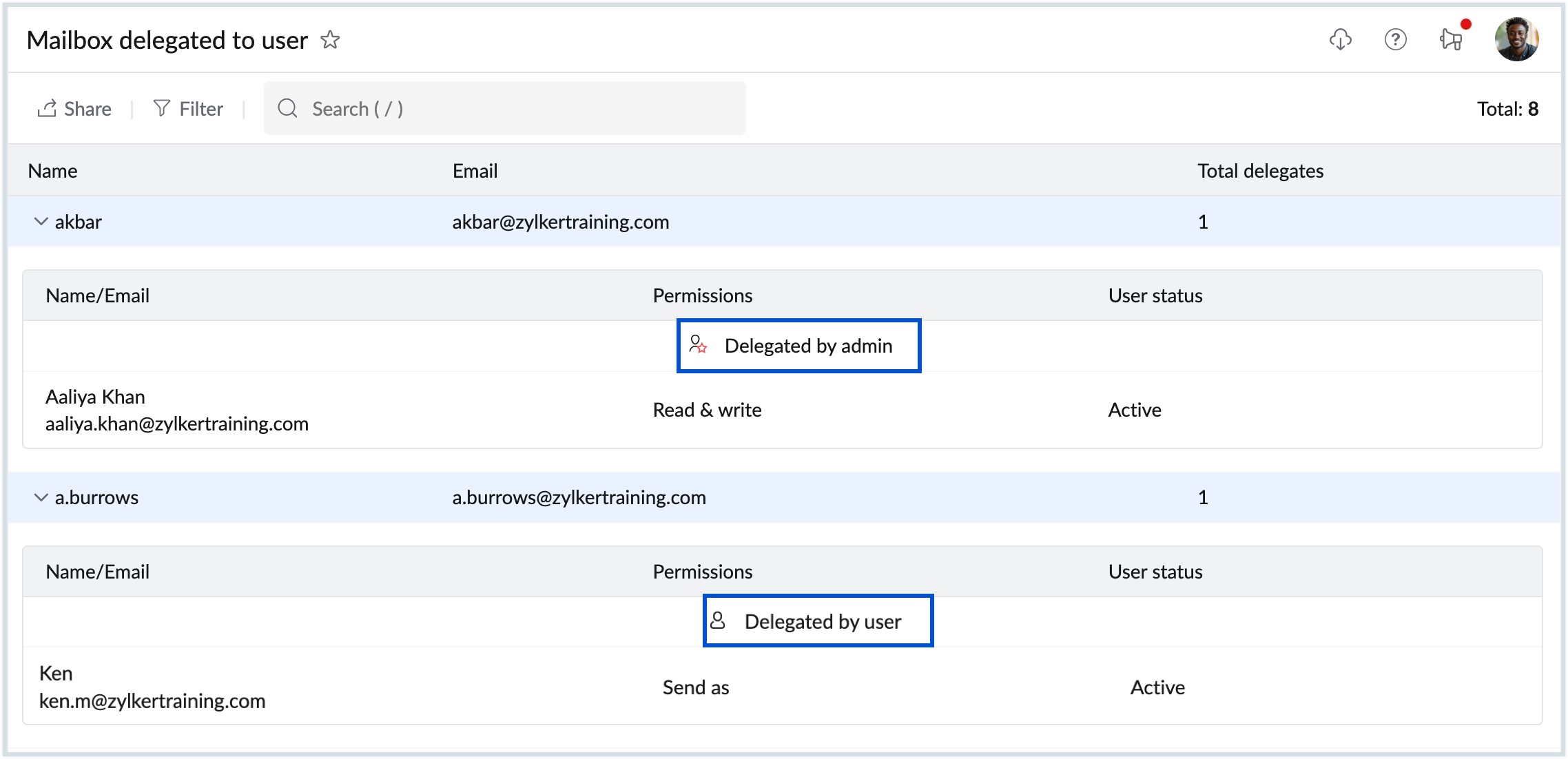Click the Share arrow icon
The image size is (1568, 759).
(x=47, y=108)
